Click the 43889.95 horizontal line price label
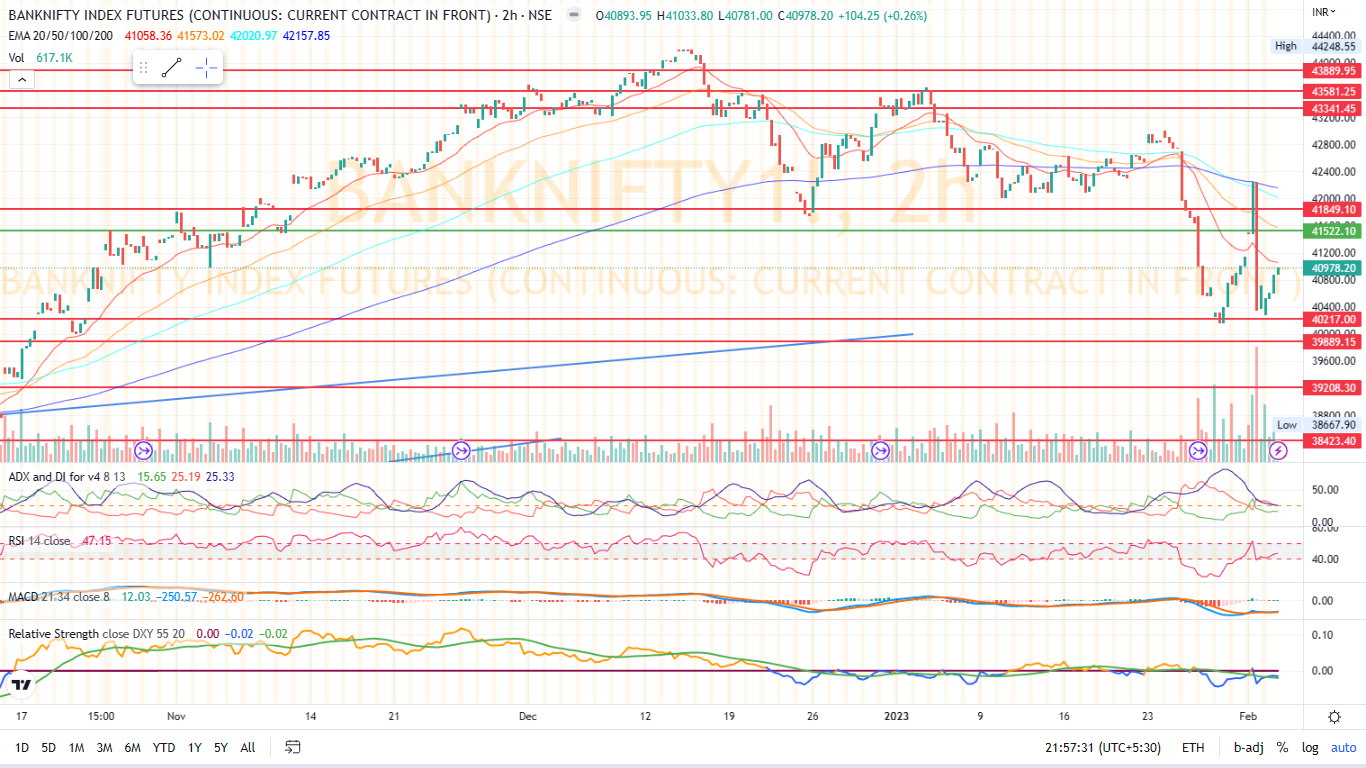This screenshot has width=1366, height=768. point(1333,71)
